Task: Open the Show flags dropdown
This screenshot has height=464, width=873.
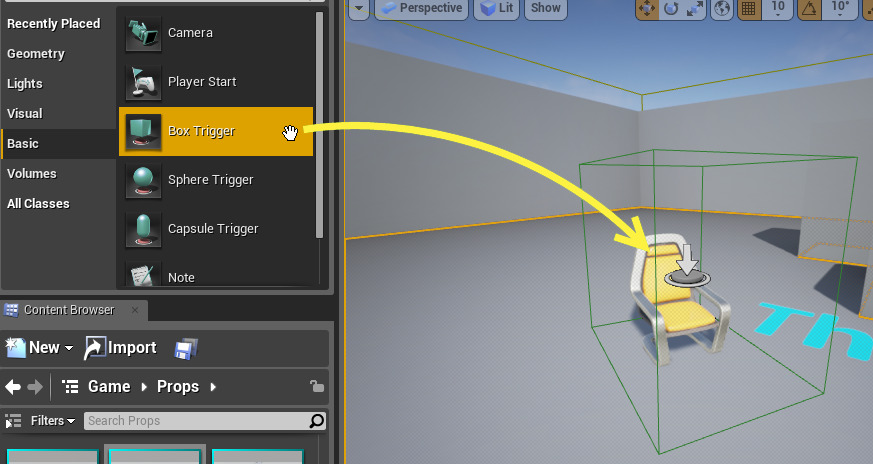Action: (546, 8)
